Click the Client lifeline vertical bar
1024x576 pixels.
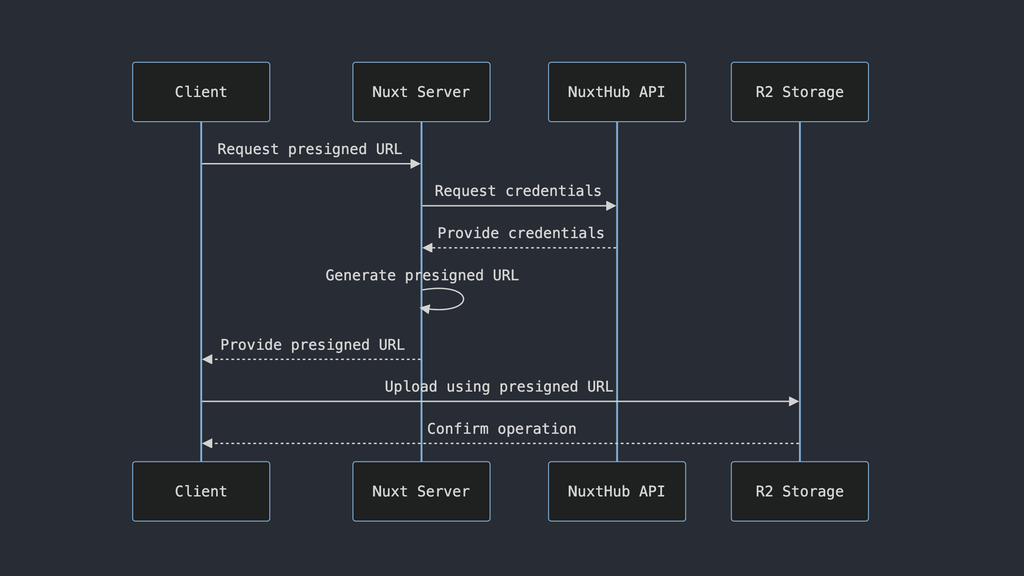pyautogui.click(x=201, y=300)
